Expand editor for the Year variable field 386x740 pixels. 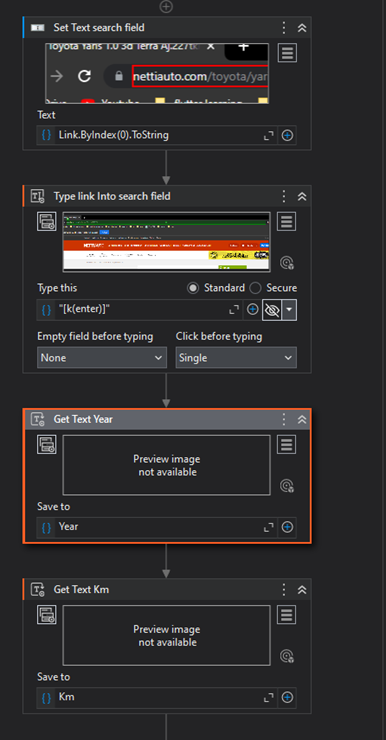pyautogui.click(x=269, y=527)
